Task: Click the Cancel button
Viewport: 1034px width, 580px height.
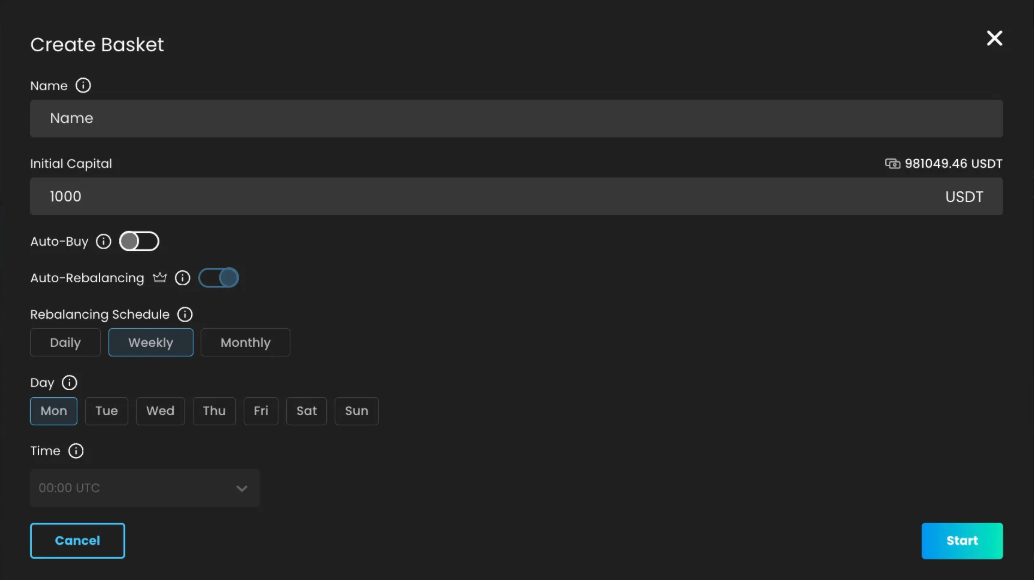Action: (77, 540)
